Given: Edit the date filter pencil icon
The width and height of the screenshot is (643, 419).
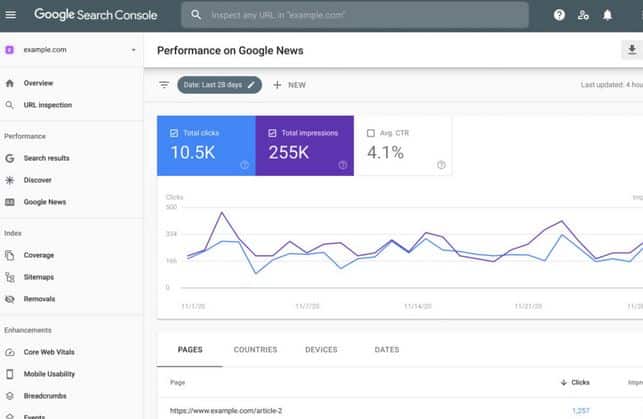Looking at the screenshot, I should (x=251, y=85).
